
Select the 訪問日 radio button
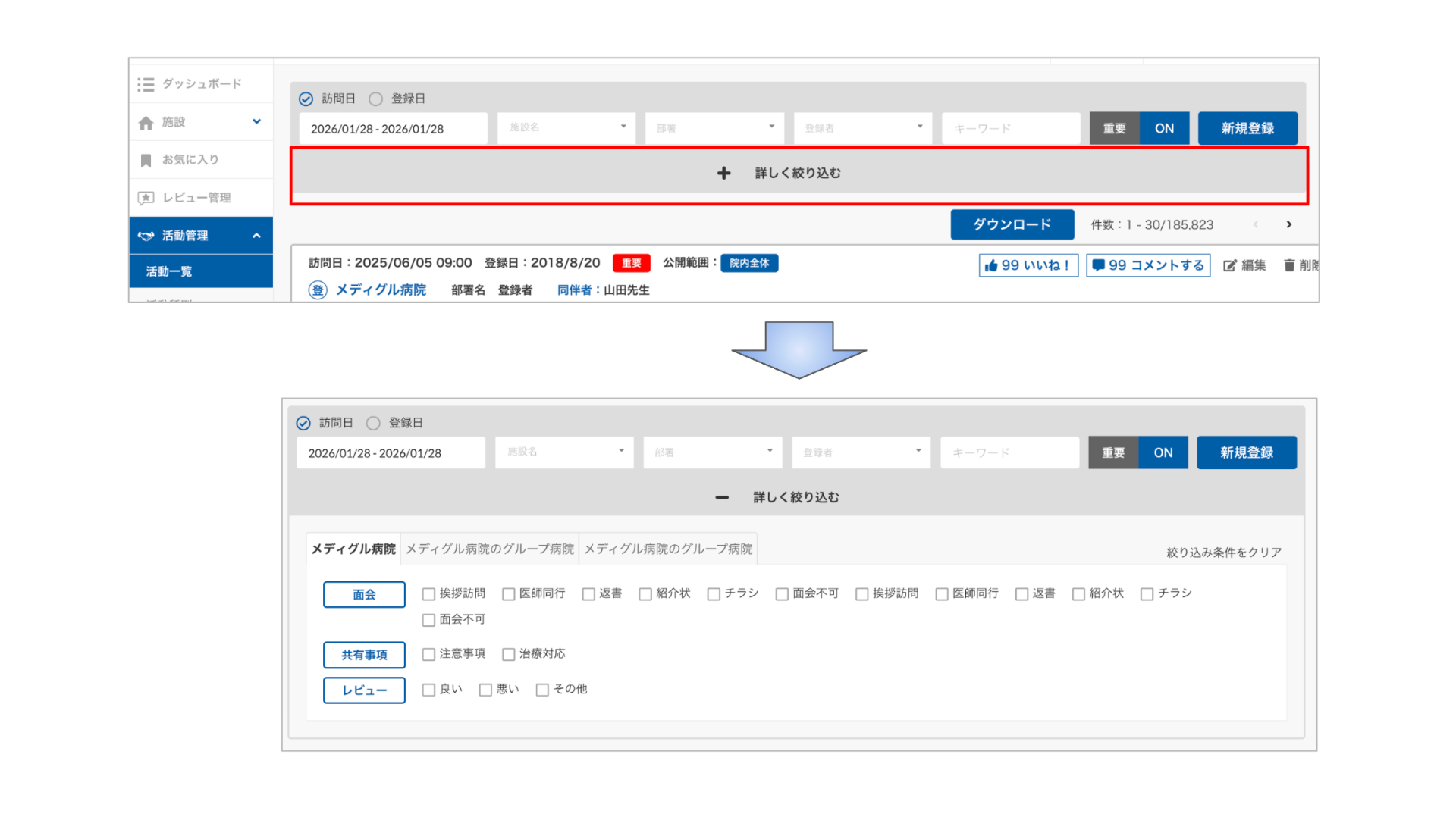[306, 99]
